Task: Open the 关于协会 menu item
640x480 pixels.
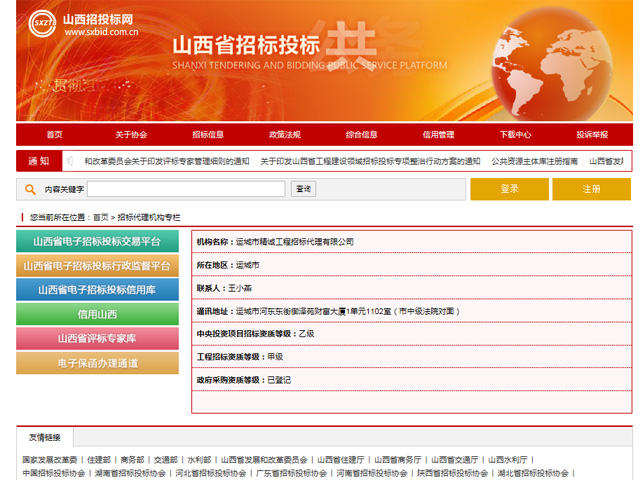Action: pos(130,135)
